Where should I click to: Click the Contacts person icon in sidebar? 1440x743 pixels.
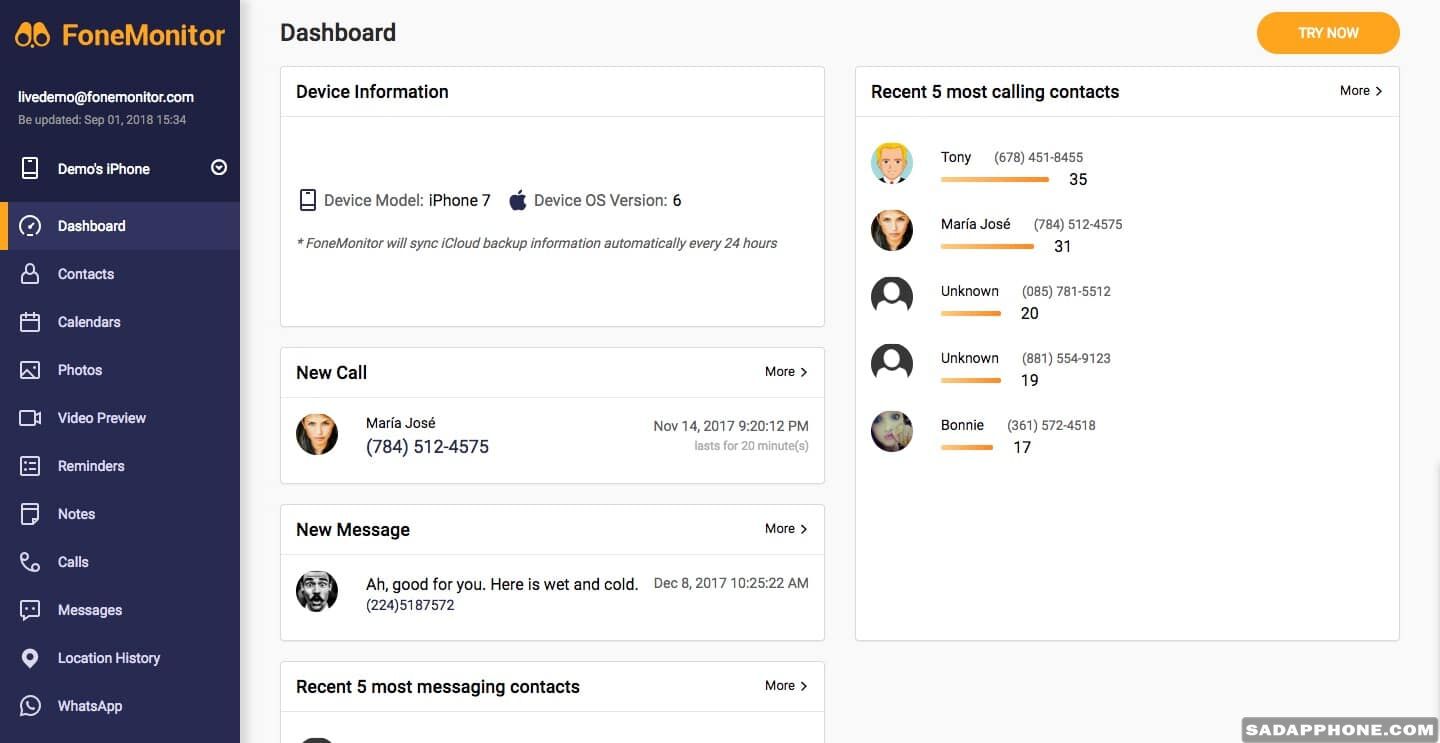click(30, 274)
